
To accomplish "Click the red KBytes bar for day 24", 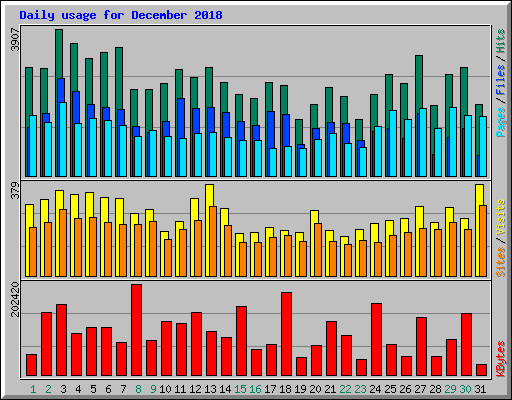I will coord(376,340).
